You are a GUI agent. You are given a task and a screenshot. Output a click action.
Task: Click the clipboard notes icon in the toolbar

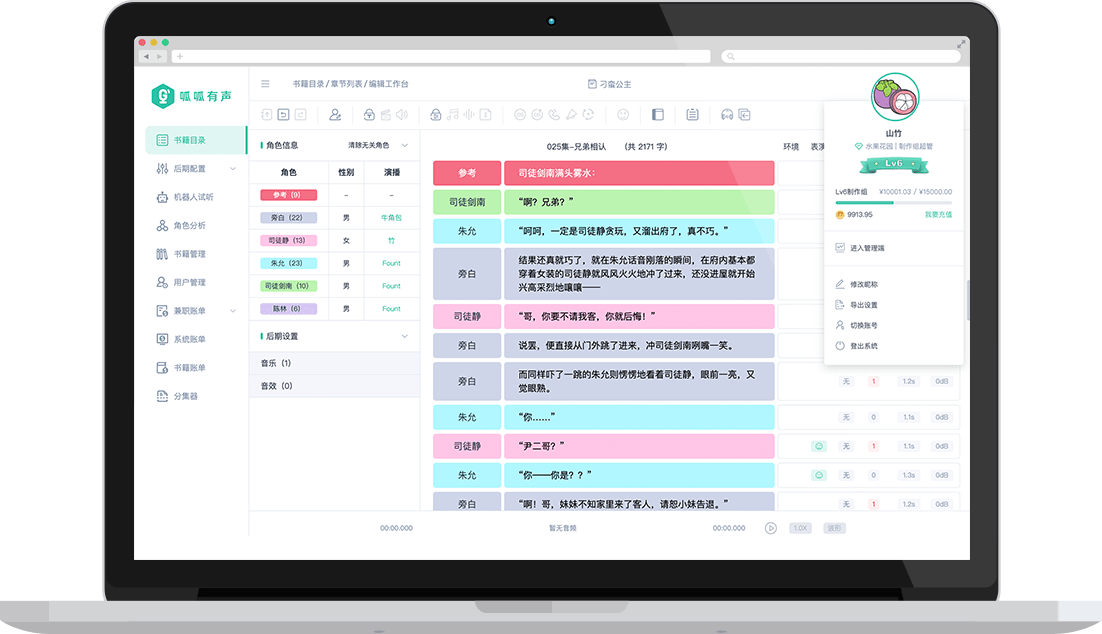click(x=692, y=115)
